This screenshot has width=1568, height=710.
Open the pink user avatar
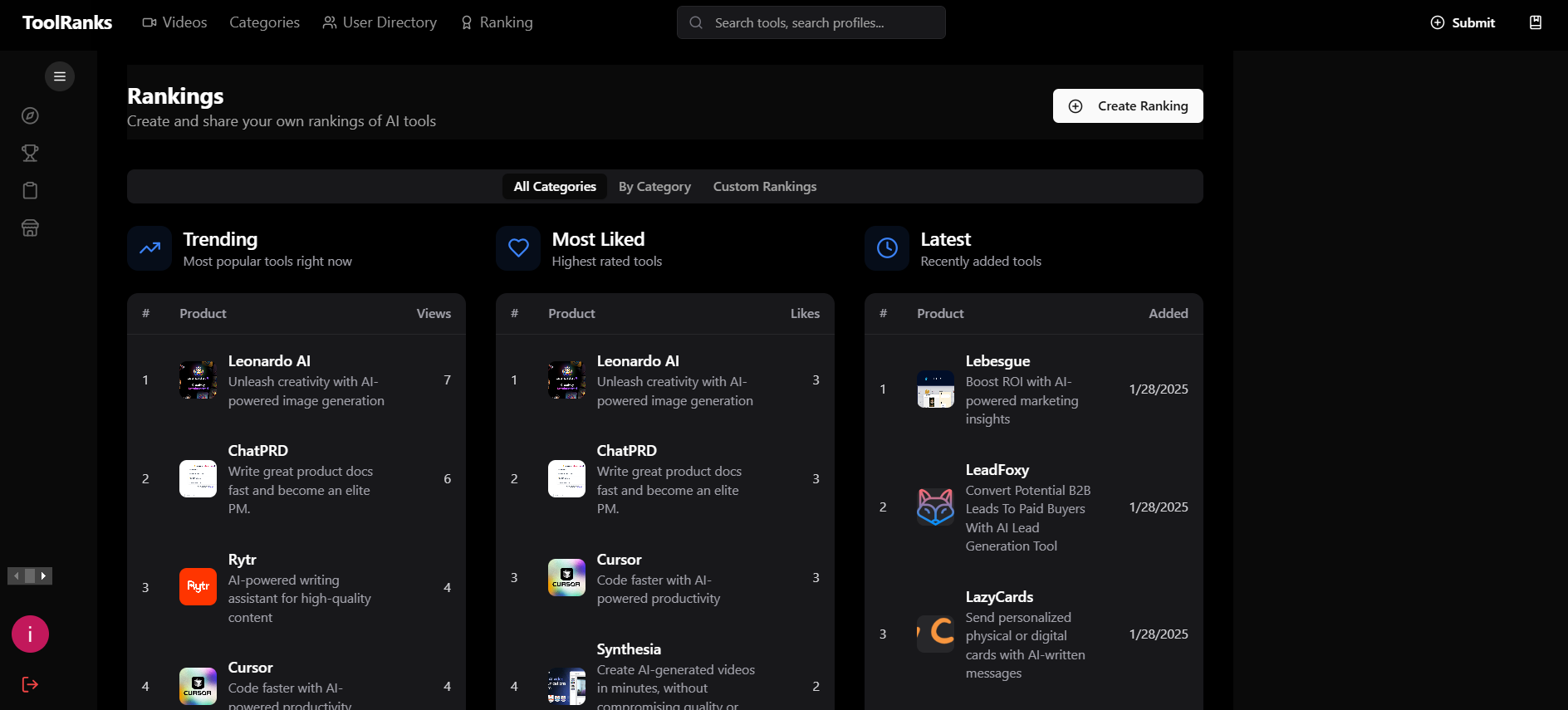30,634
